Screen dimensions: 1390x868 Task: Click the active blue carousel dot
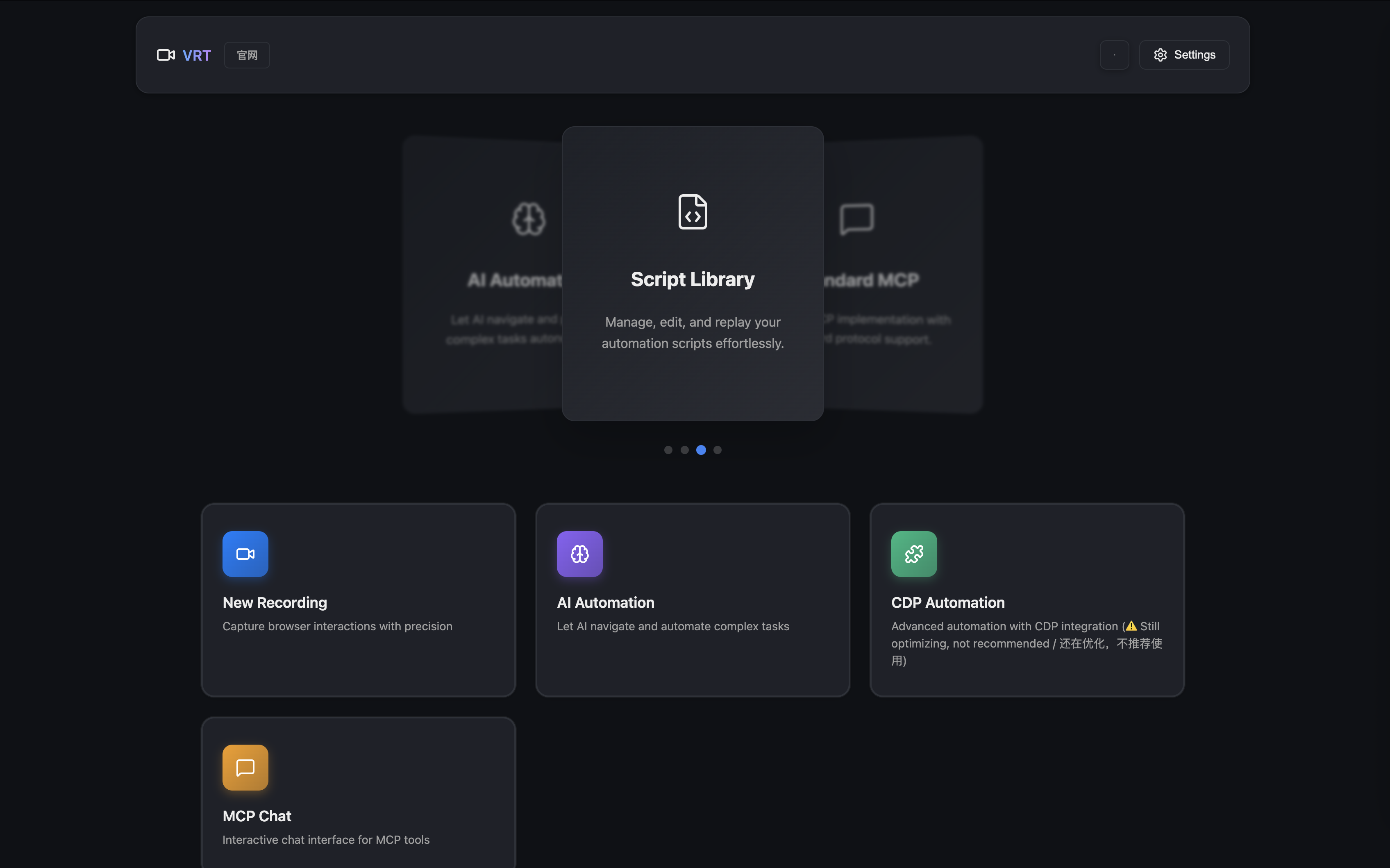point(701,450)
